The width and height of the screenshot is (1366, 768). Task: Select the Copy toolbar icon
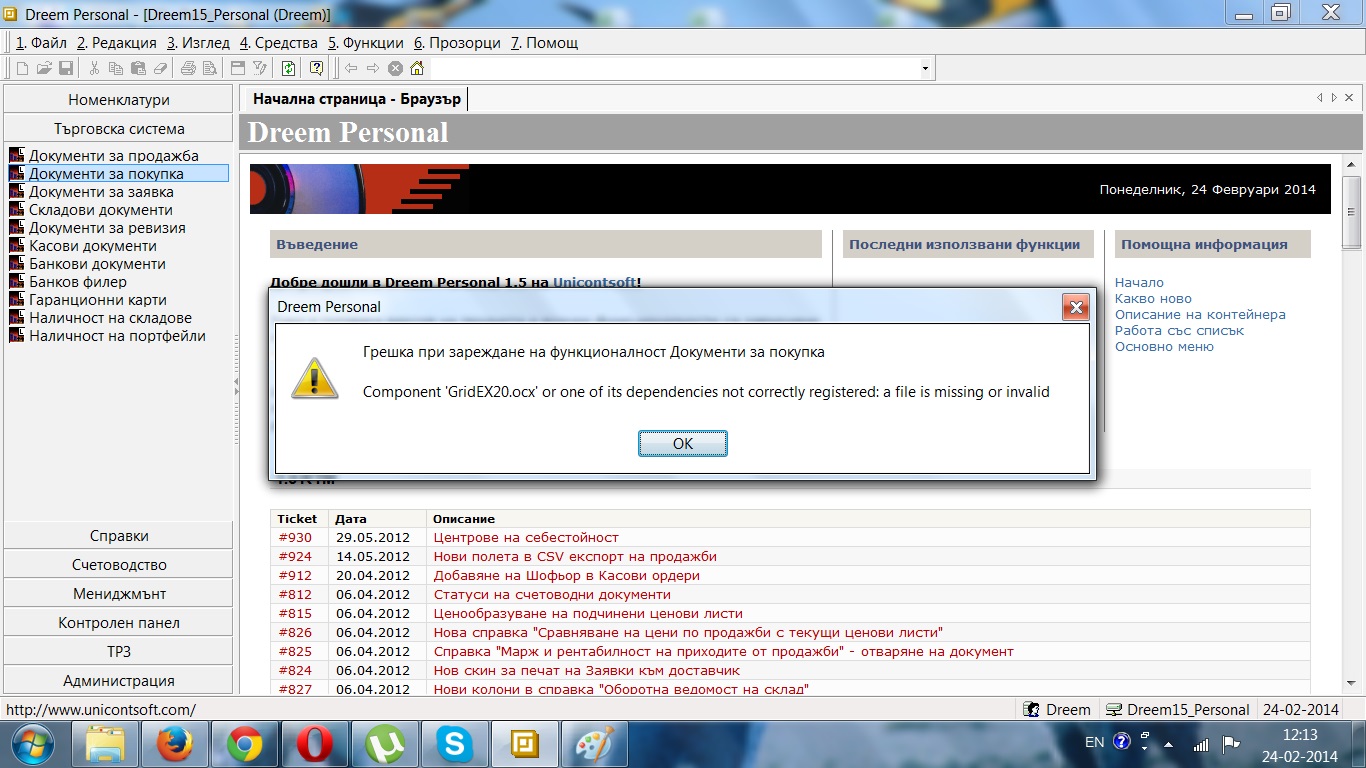116,68
